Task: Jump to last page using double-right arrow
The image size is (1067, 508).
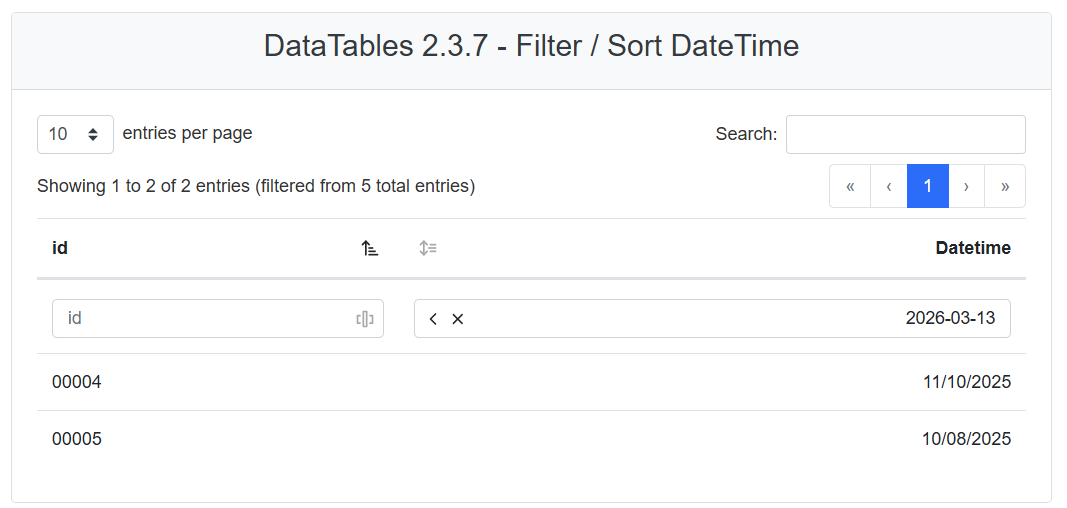Action: point(1005,186)
